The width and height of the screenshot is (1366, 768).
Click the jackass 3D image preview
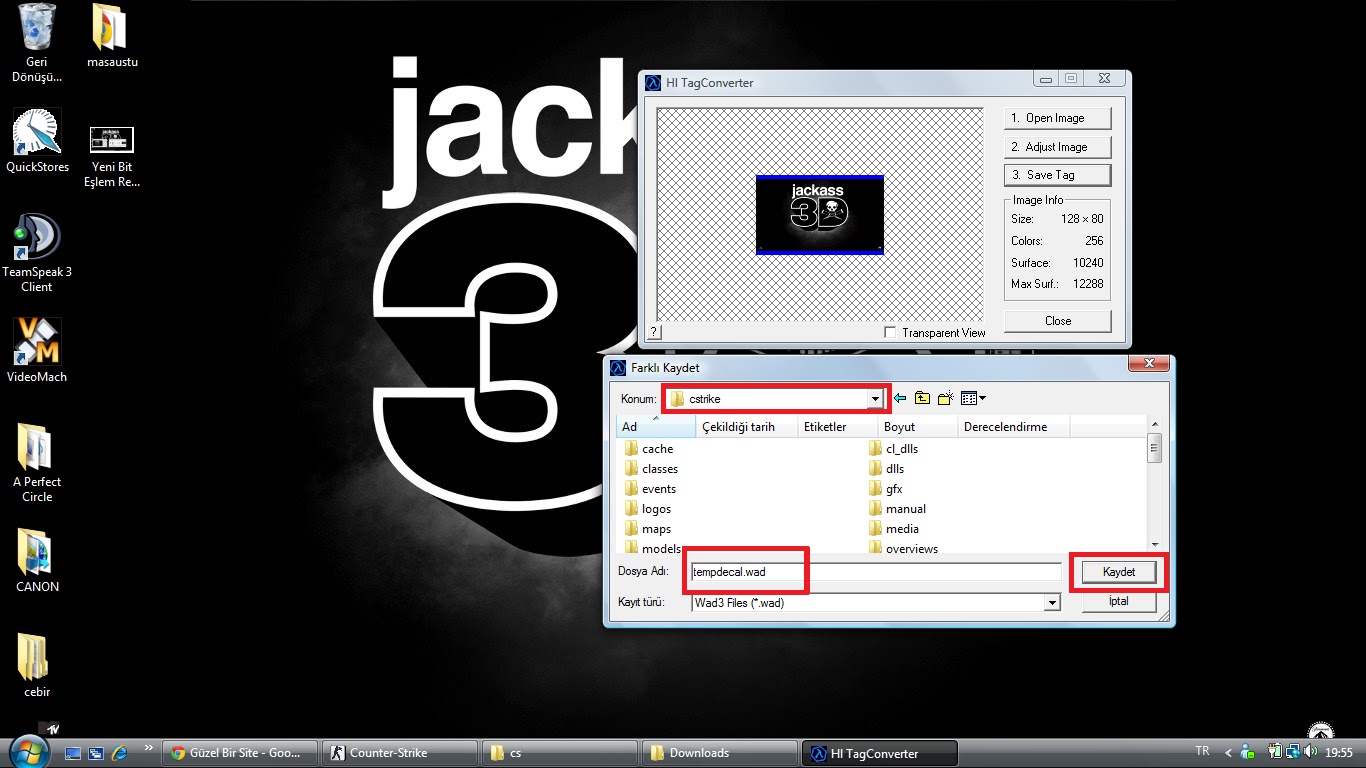tap(820, 215)
